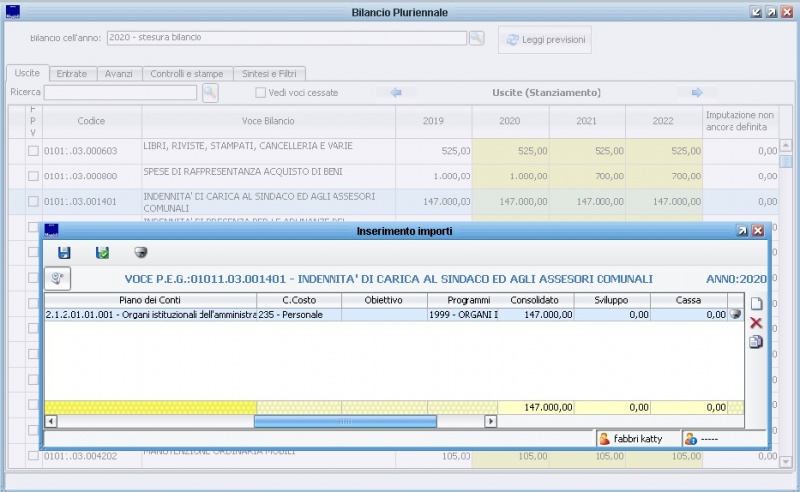Click the right blue arrow beside Uscite (Stanziamento)
Image resolution: width=800 pixels, height=492 pixels.
click(697, 93)
